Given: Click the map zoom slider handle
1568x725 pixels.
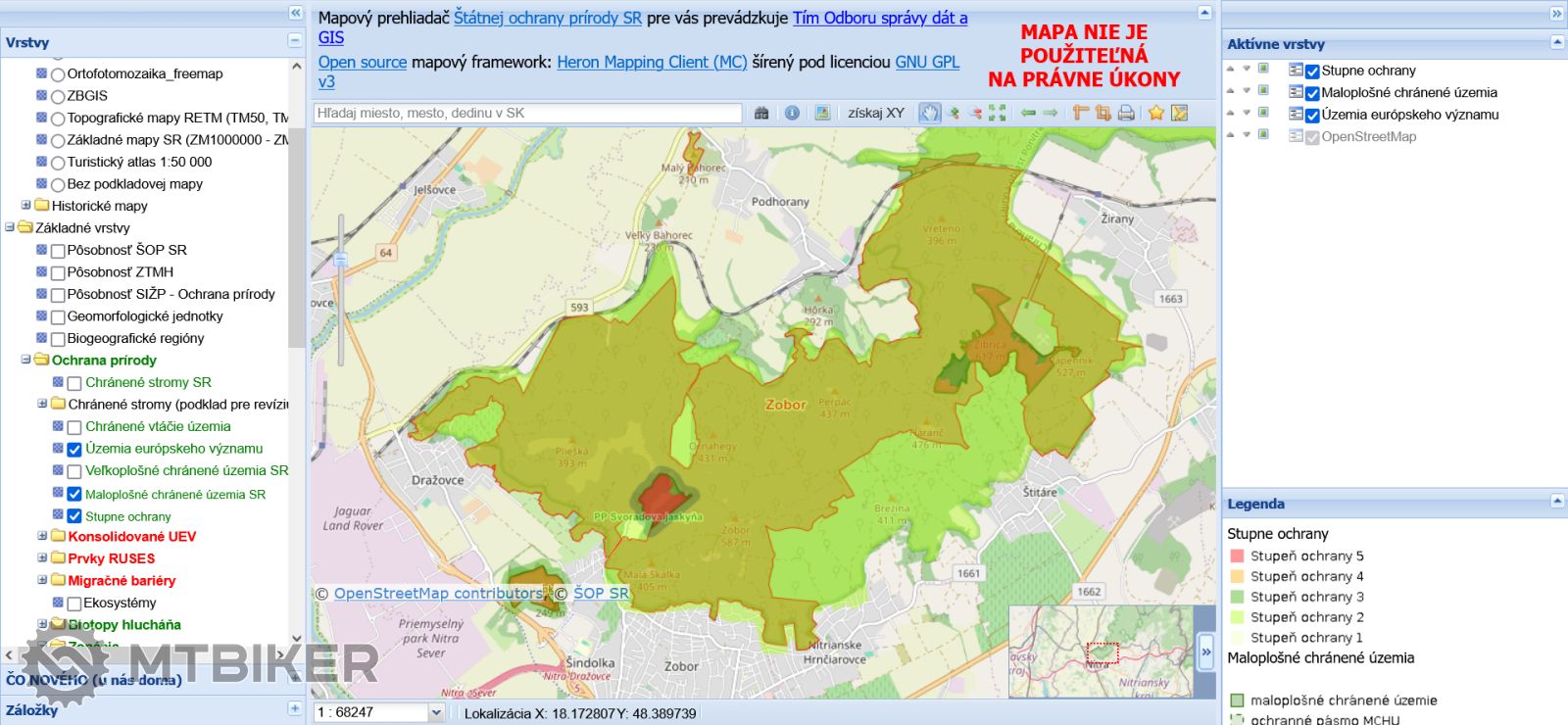Looking at the screenshot, I should tap(340, 260).
